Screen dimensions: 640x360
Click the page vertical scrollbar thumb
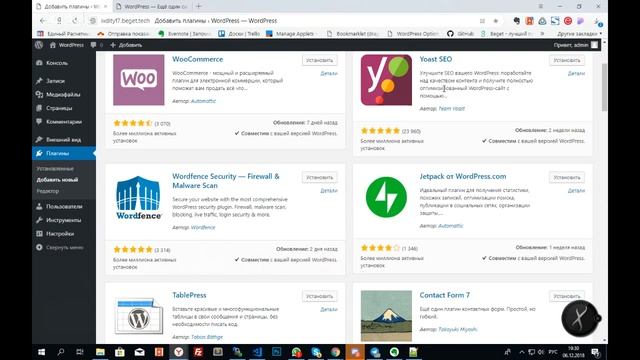pyautogui.click(x=604, y=87)
